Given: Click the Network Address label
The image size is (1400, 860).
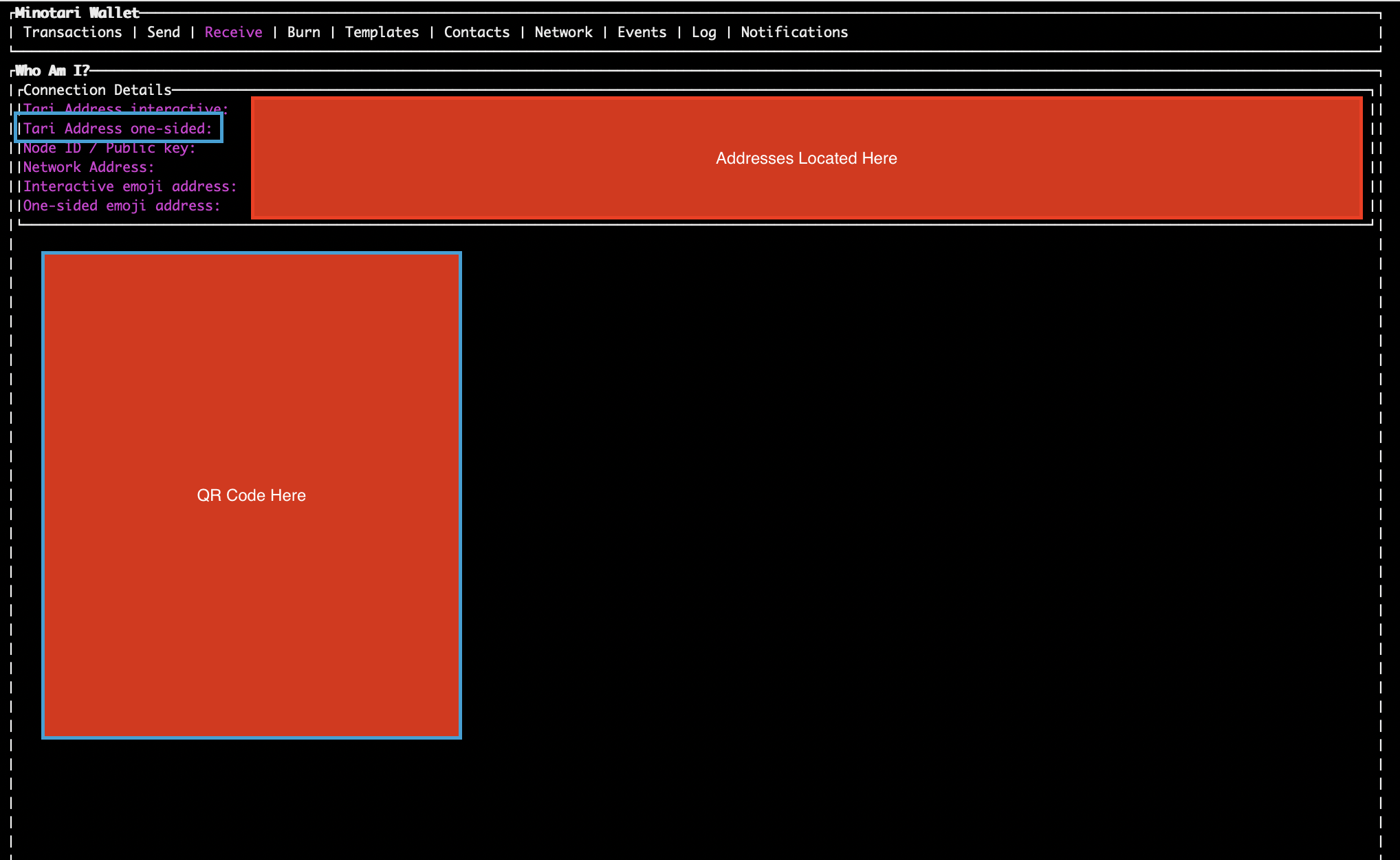Looking at the screenshot, I should click(89, 167).
